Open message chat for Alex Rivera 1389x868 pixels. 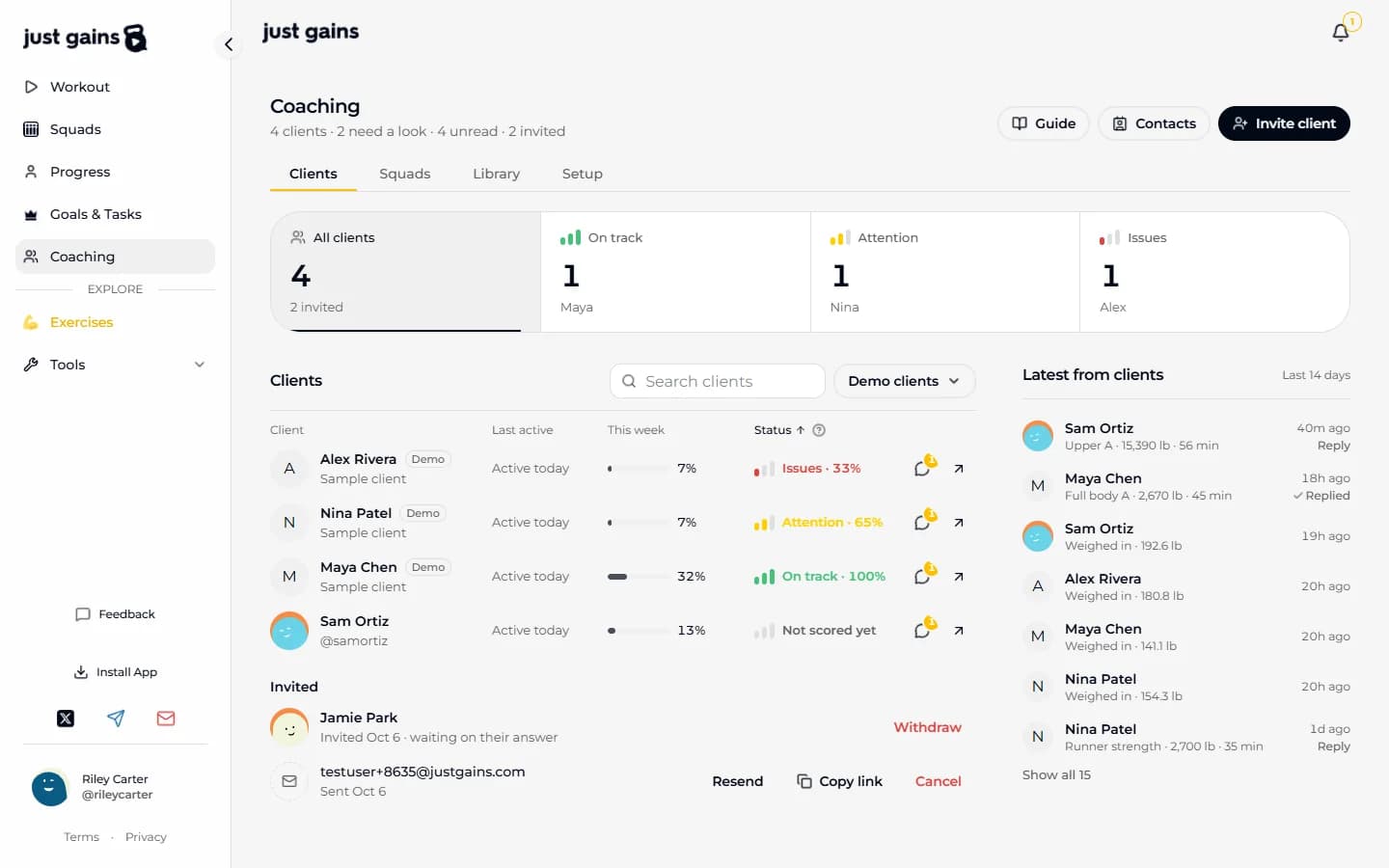923,468
